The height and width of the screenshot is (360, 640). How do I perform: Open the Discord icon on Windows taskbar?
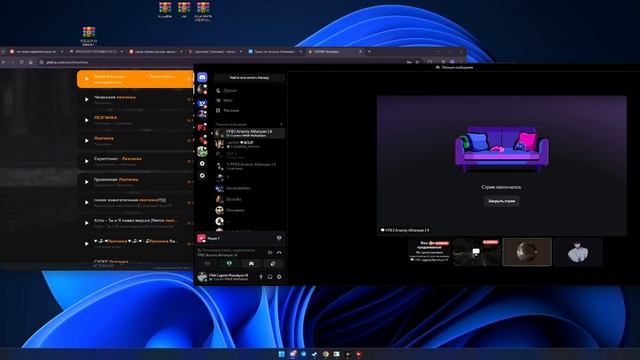pyautogui.click(x=292, y=354)
